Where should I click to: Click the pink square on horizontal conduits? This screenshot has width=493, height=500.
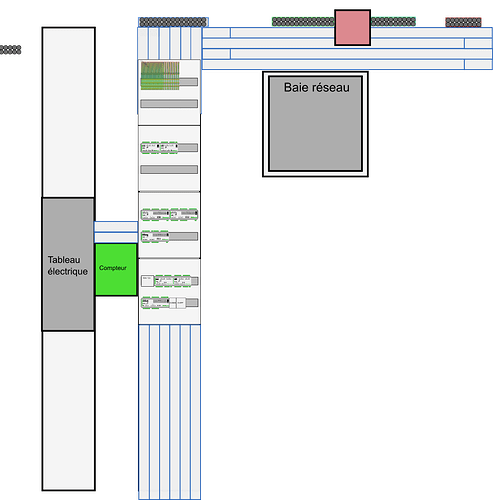coord(353,27)
